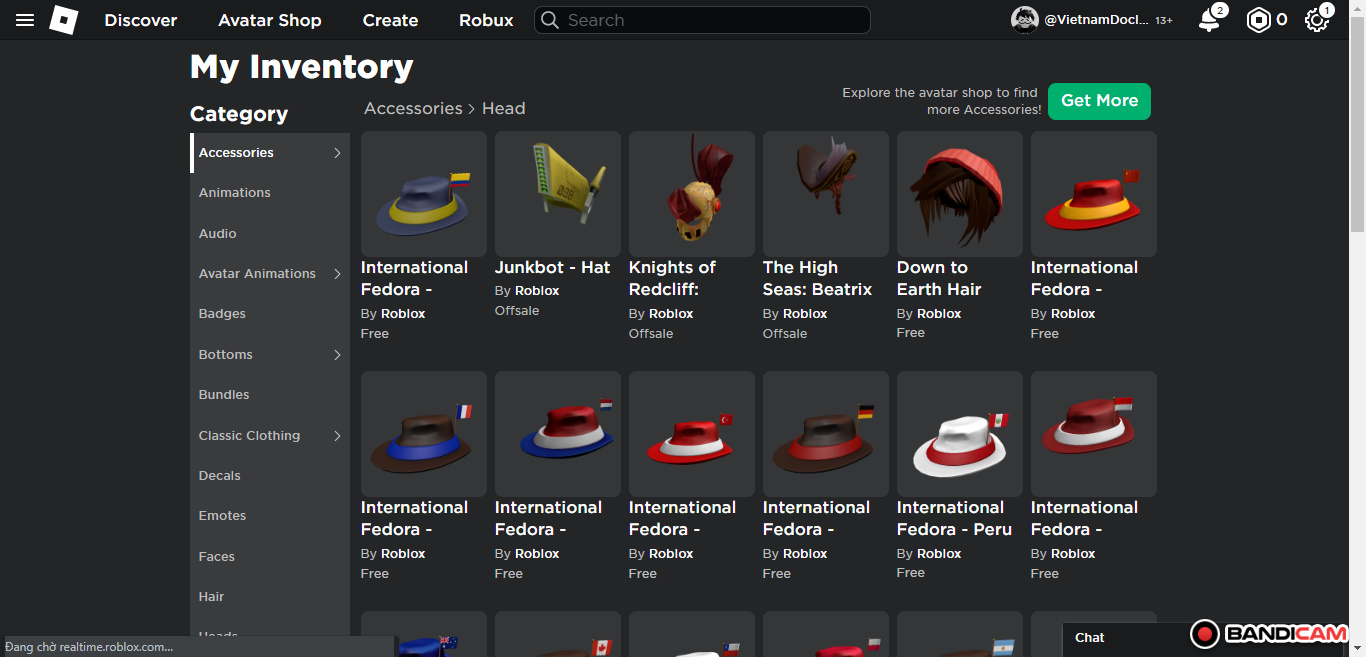Open the Junkbot - Hat item link
Viewport: 1366px width, 657px height.
[x=552, y=268]
